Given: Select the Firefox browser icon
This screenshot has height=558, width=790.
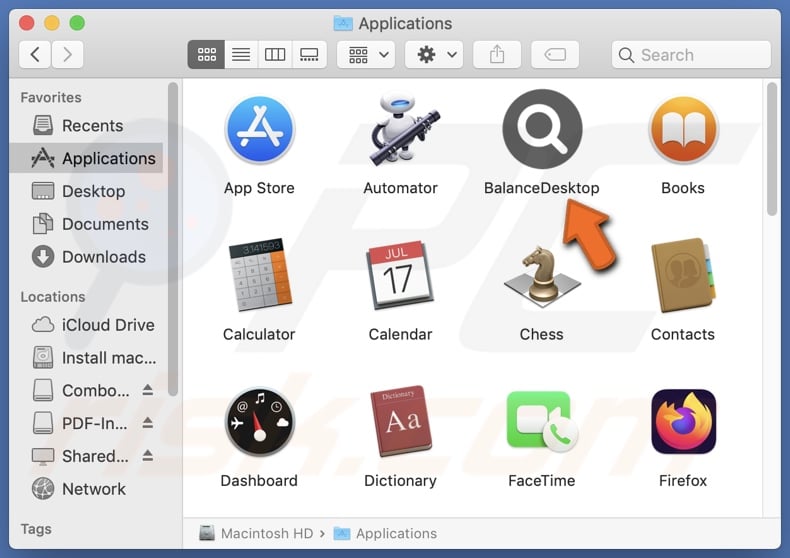Looking at the screenshot, I should click(683, 421).
